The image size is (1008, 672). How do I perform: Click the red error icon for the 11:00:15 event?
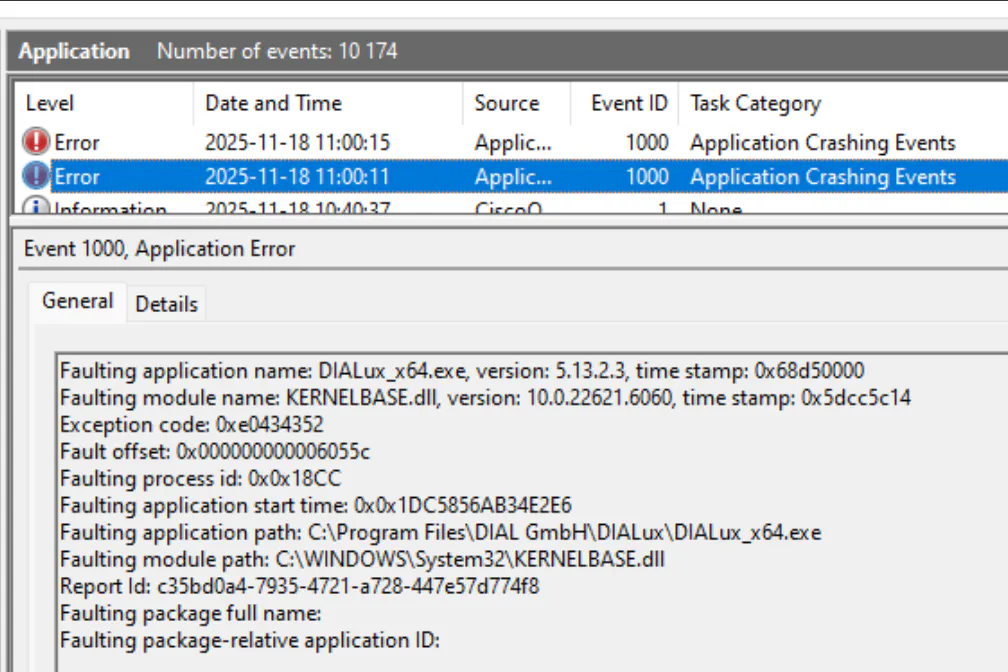click(x=36, y=141)
